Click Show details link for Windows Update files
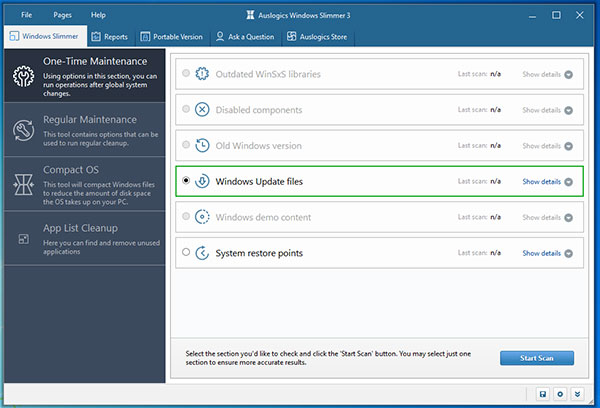This screenshot has height=408, width=600. [541, 182]
